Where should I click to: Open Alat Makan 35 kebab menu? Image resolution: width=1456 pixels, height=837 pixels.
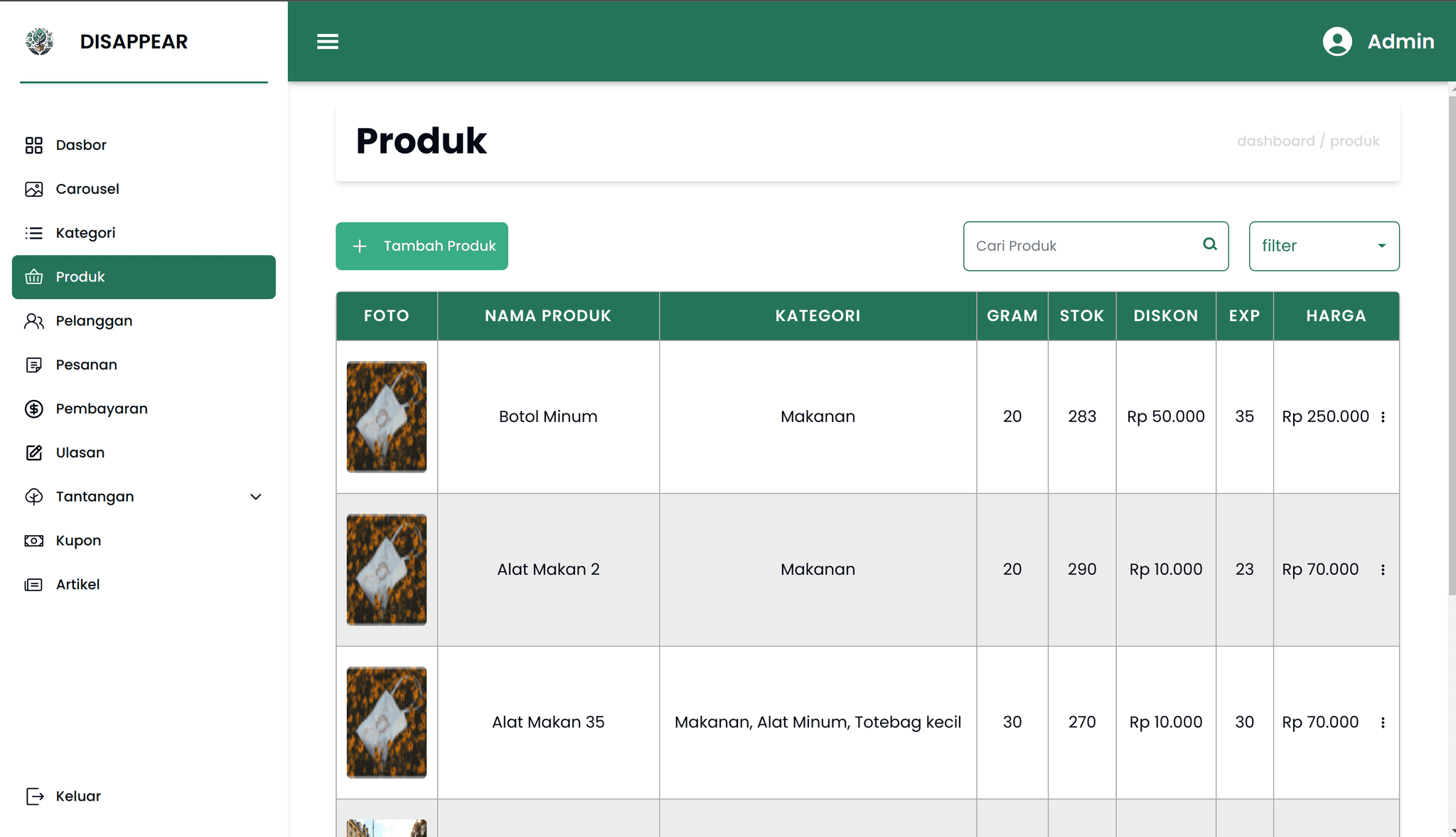point(1383,723)
